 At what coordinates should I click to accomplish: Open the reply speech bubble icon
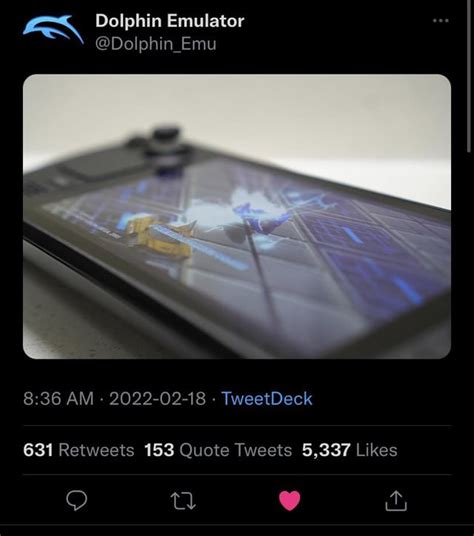(x=77, y=501)
